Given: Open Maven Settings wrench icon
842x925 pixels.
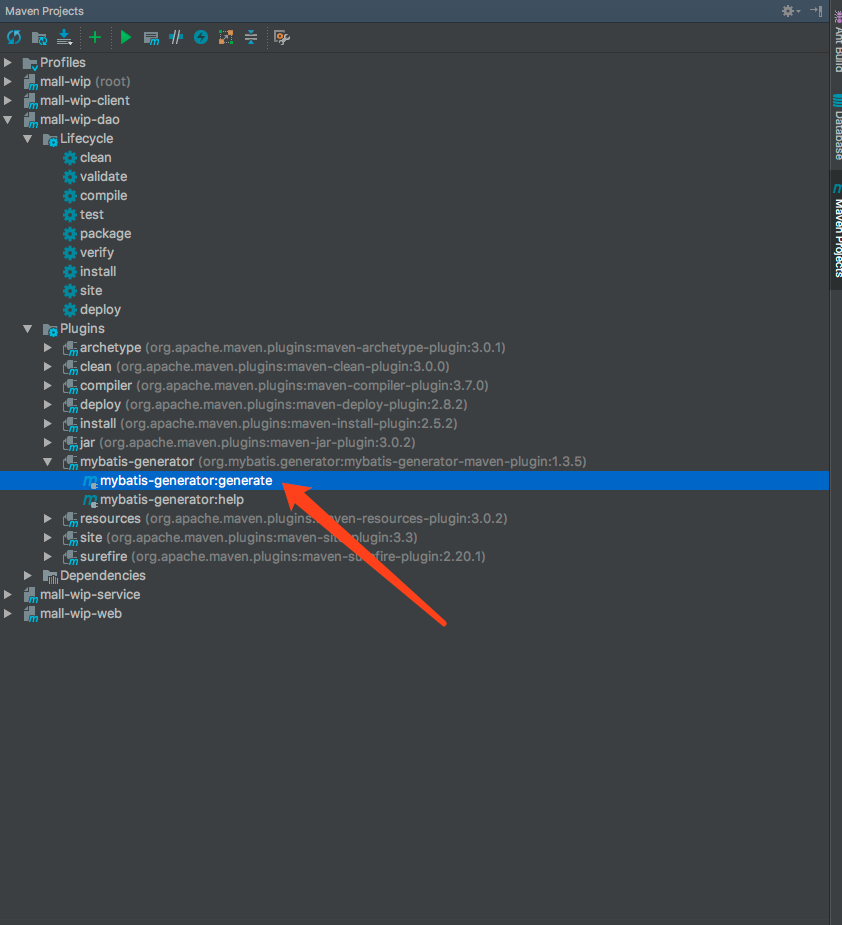Looking at the screenshot, I should [x=281, y=38].
